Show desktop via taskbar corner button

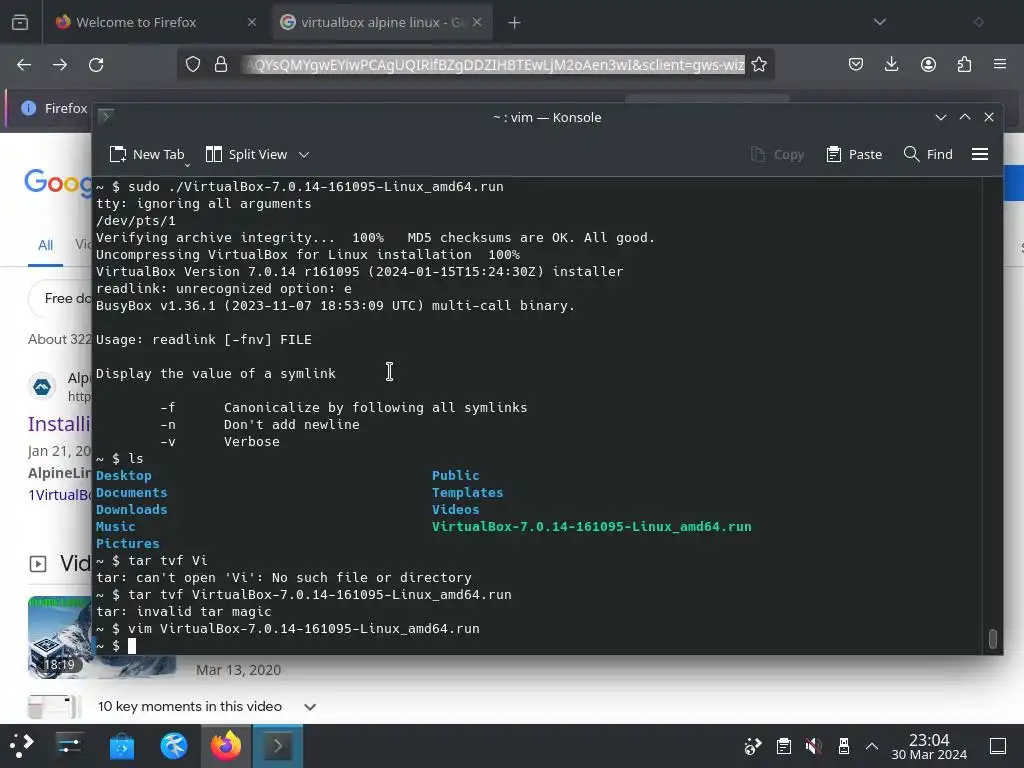998,746
